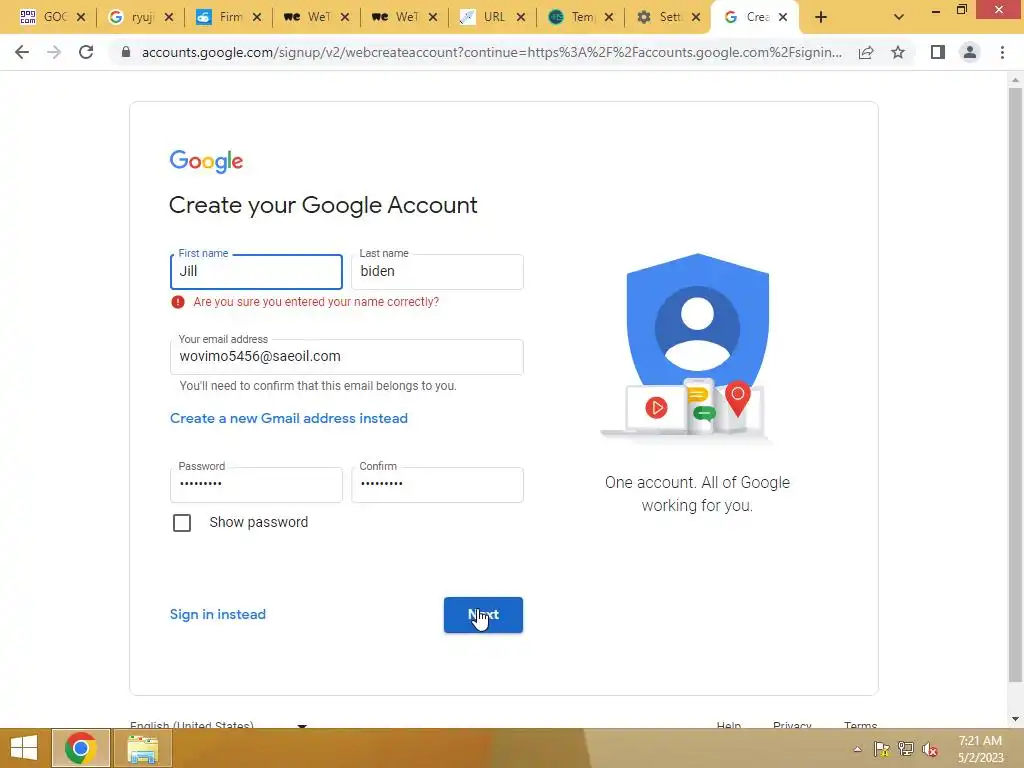Close the Create account tab
1024x768 pixels.
tap(783, 18)
